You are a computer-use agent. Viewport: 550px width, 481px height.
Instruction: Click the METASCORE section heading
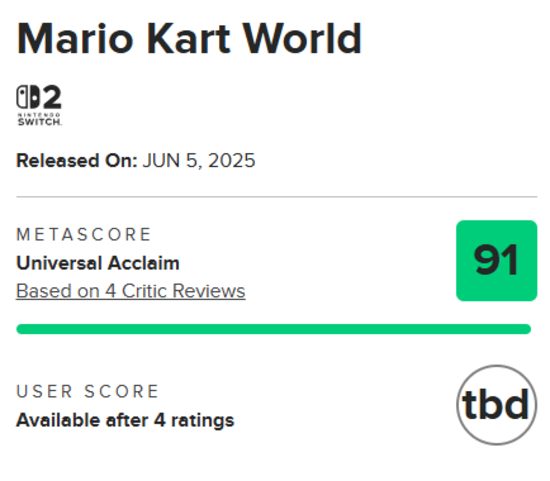[84, 234]
